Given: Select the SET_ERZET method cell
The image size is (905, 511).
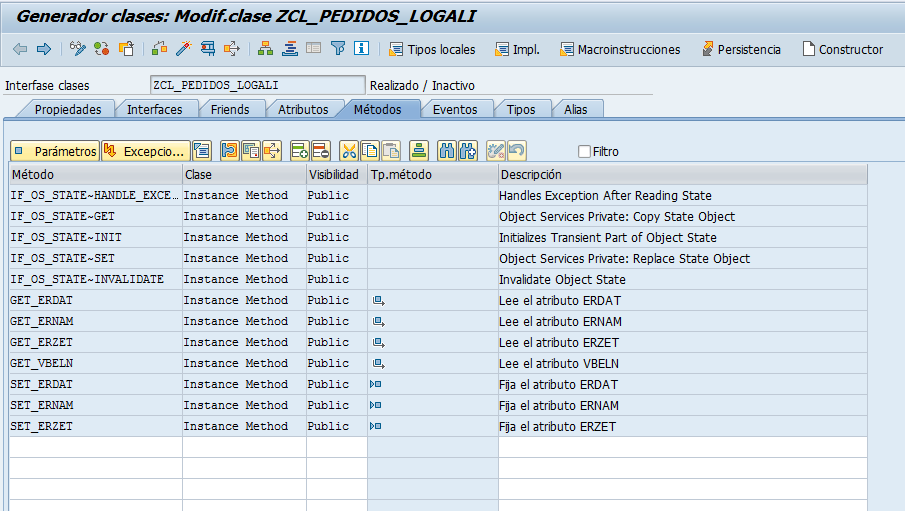Looking at the screenshot, I should tap(96, 426).
